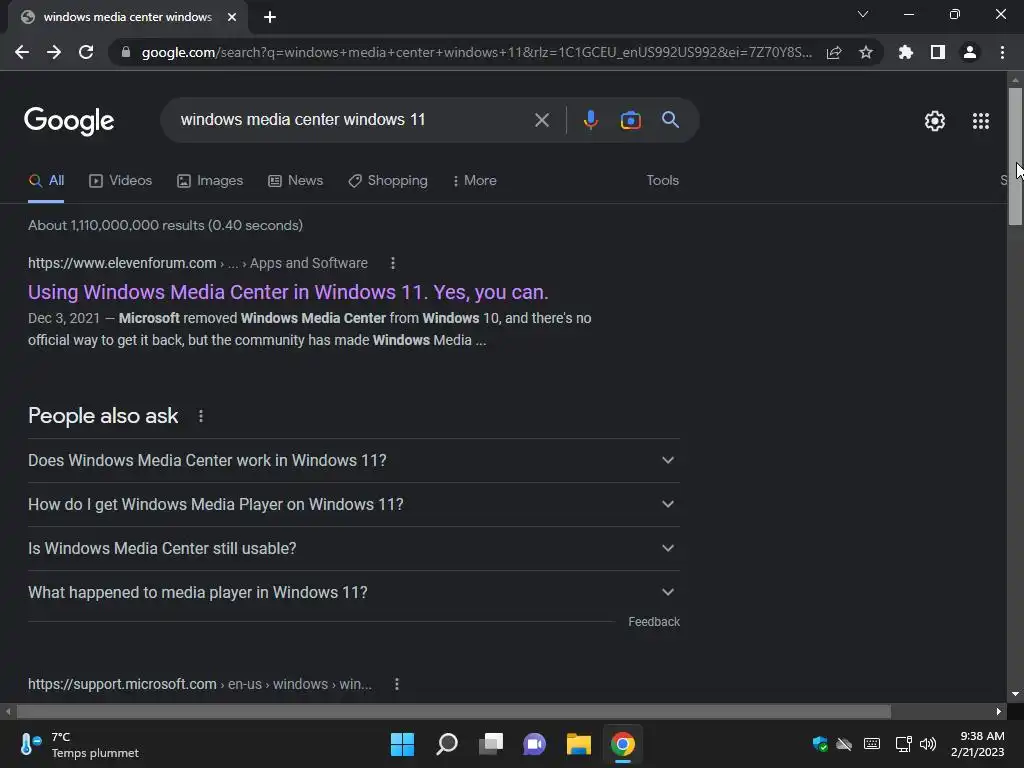The width and height of the screenshot is (1024, 768).
Task: Switch to the News tab
Action: (295, 181)
